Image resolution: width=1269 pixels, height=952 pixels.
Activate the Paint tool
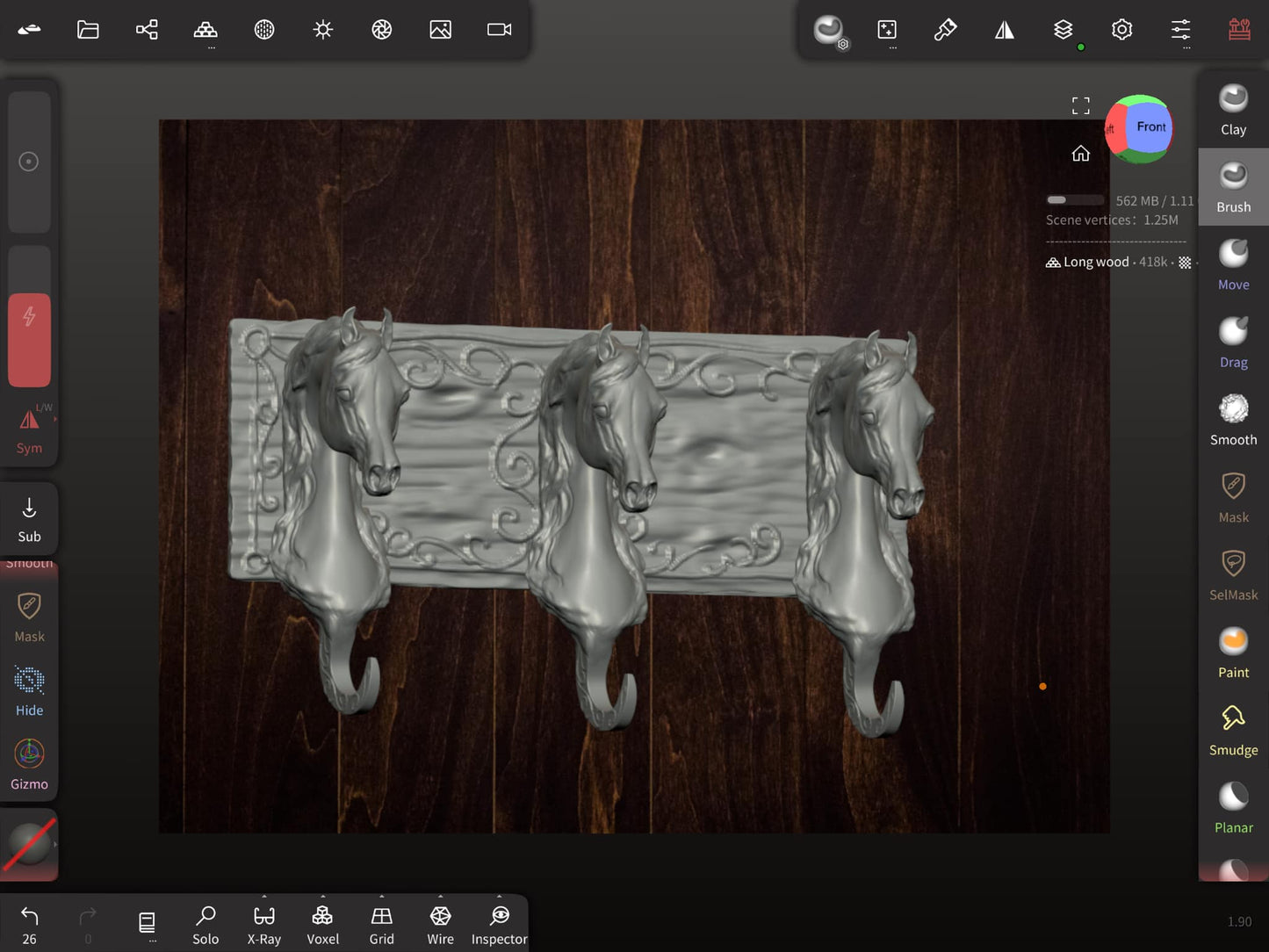[x=1233, y=653]
